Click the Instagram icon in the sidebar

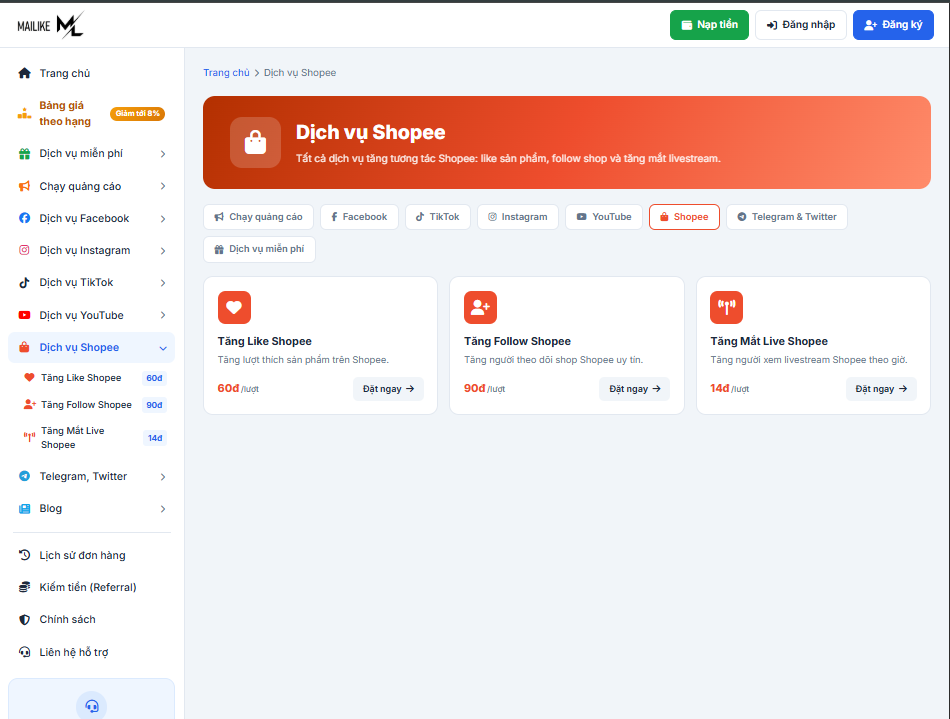point(24,250)
